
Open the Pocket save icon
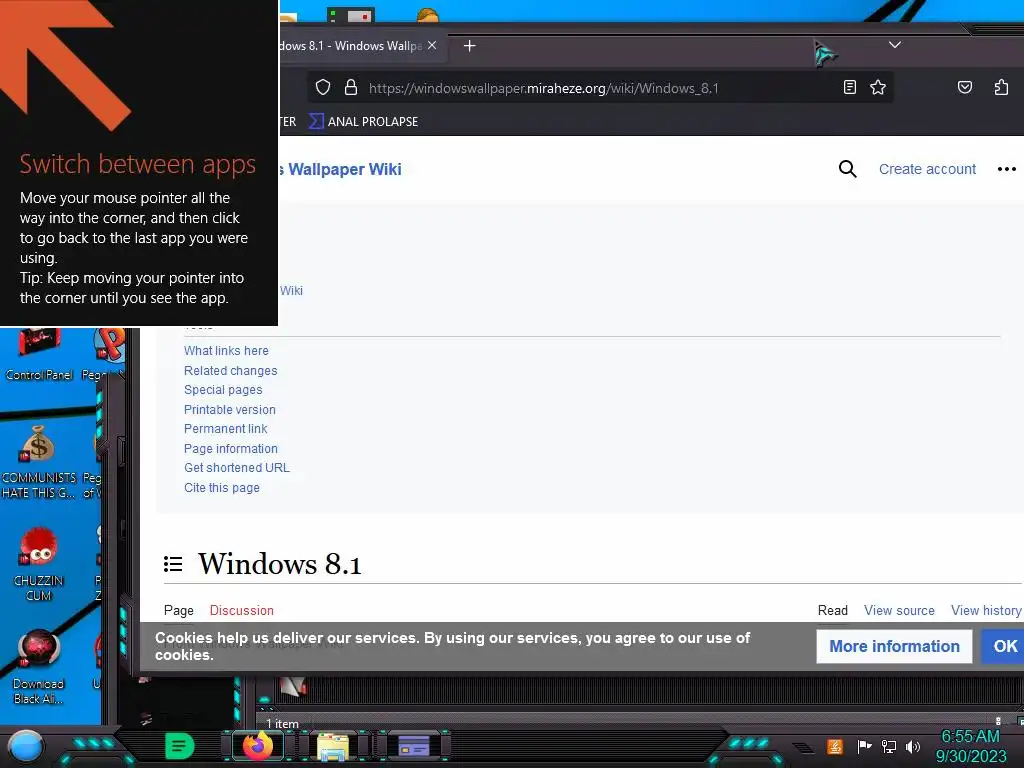pyautogui.click(x=965, y=88)
